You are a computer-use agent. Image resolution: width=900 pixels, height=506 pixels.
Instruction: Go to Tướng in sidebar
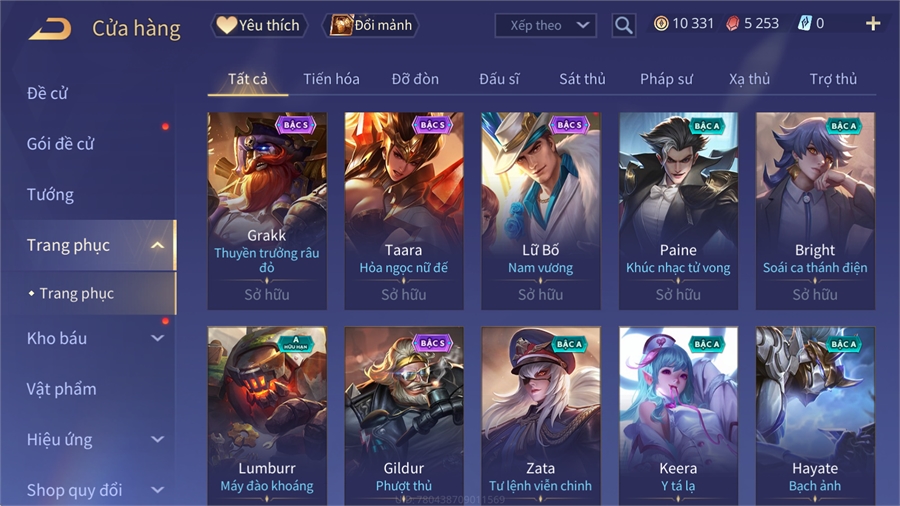click(x=51, y=194)
